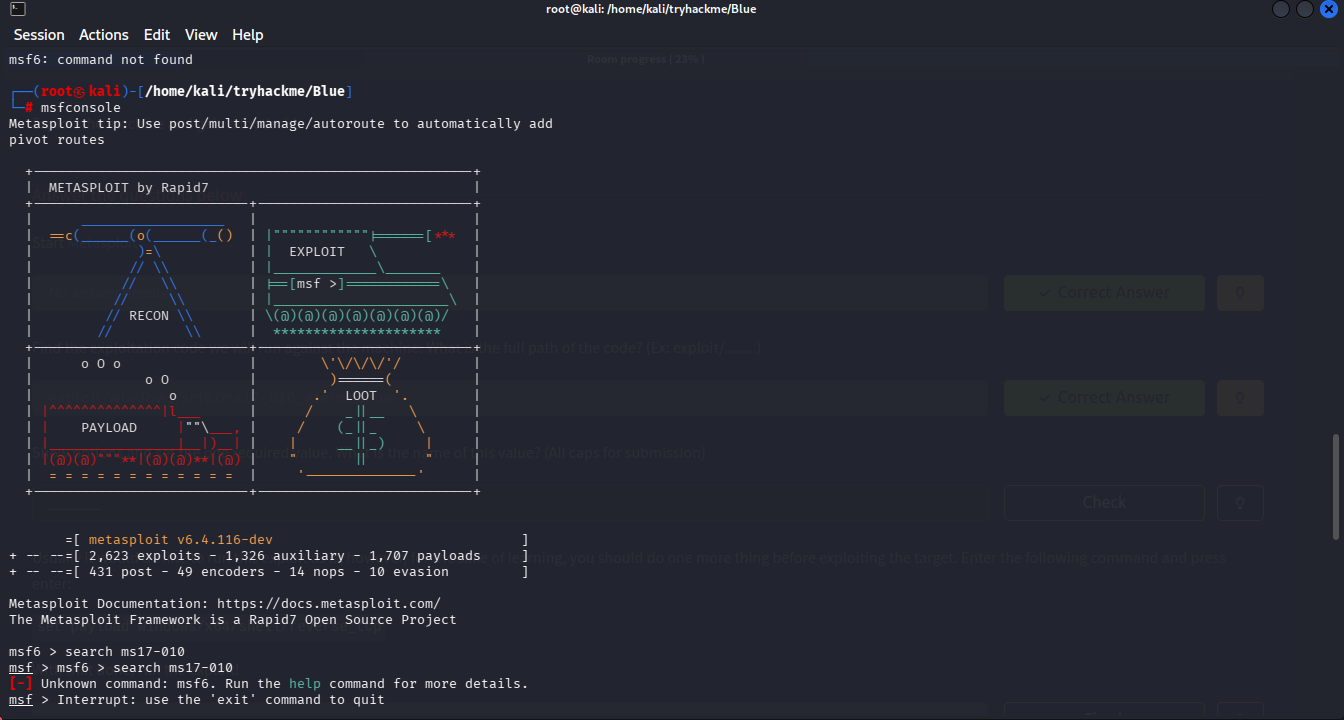Click 'metasploit v6.4.116-dev' version text
1344x720 pixels.
(181, 540)
